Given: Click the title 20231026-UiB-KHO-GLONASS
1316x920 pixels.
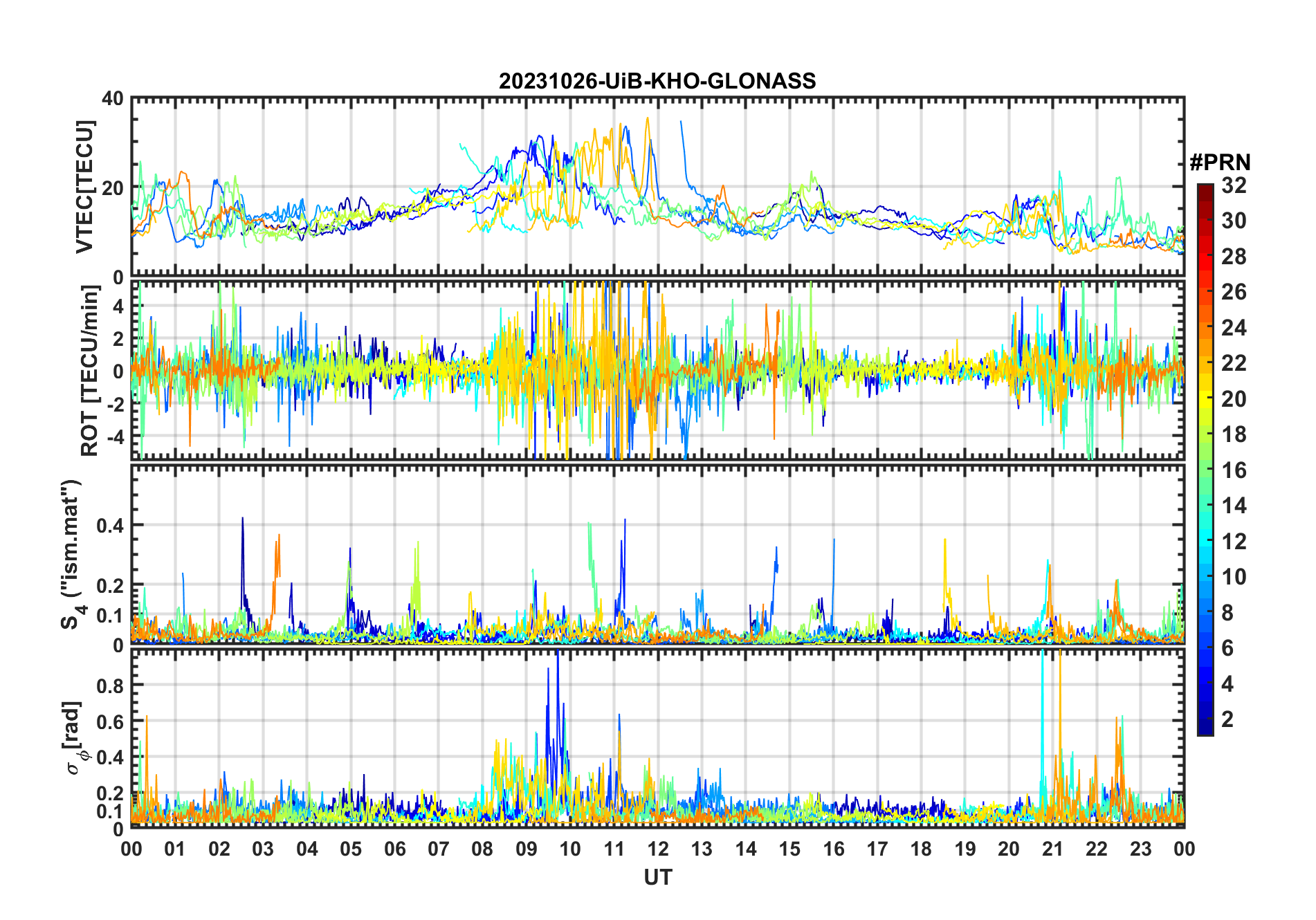Looking at the screenshot, I should pos(657,82).
